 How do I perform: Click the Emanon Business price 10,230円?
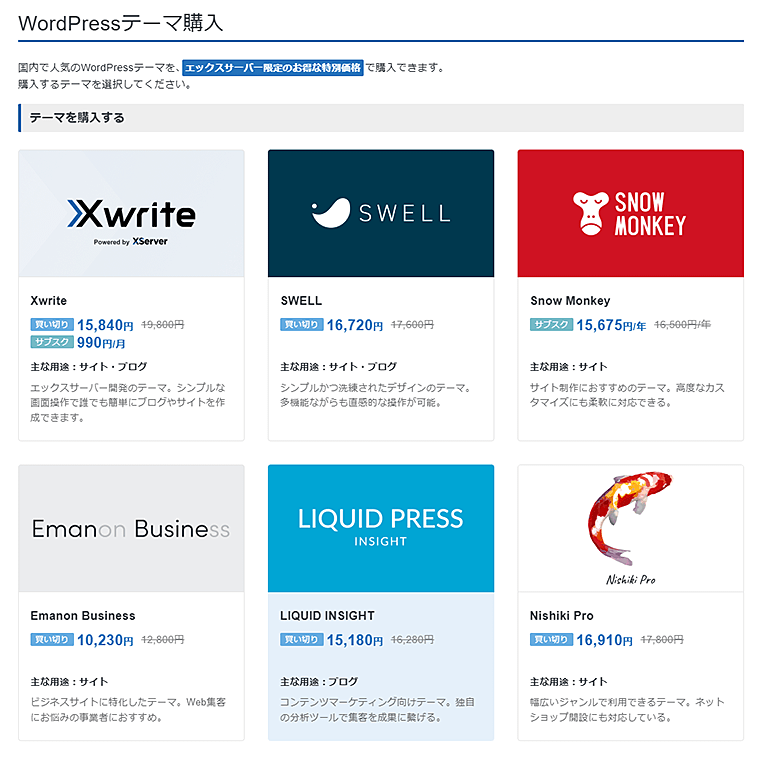click(x=105, y=640)
